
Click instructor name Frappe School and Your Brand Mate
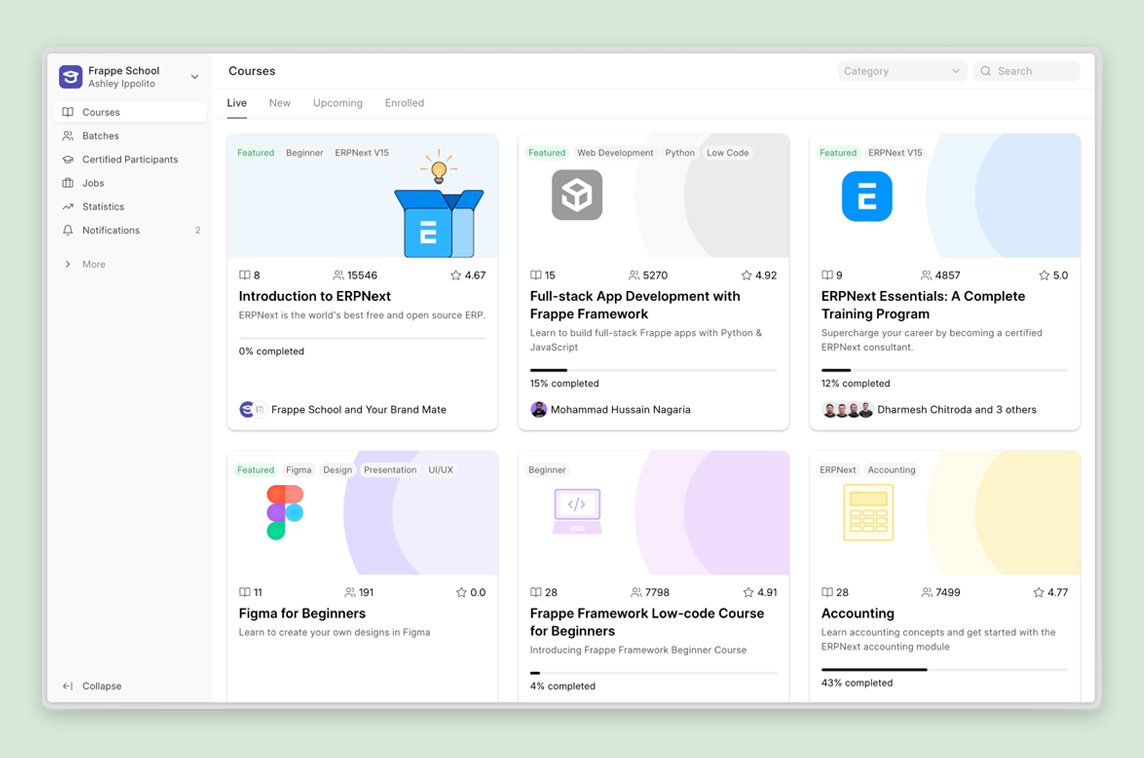click(x=359, y=409)
